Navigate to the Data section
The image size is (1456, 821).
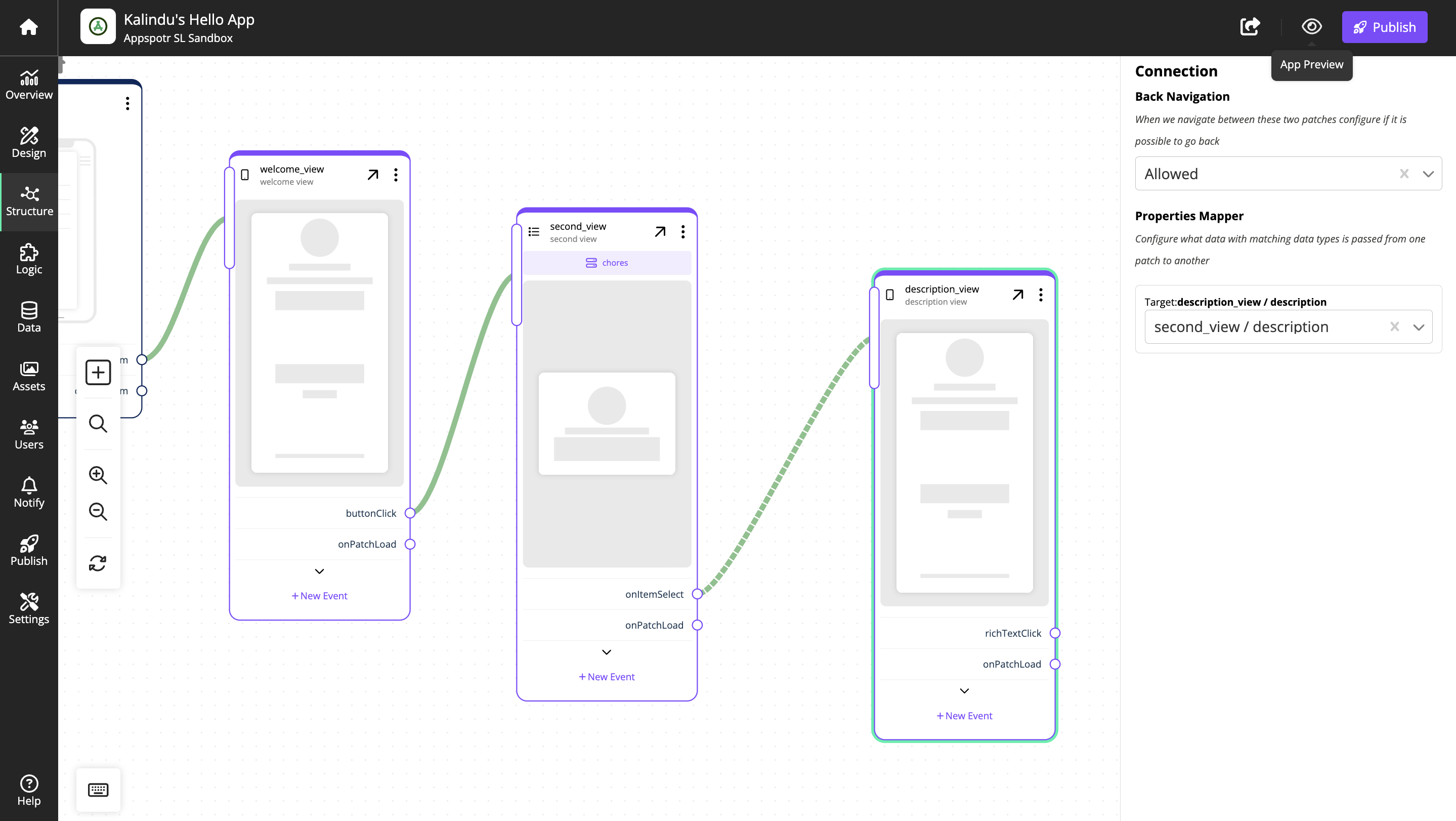(x=29, y=318)
